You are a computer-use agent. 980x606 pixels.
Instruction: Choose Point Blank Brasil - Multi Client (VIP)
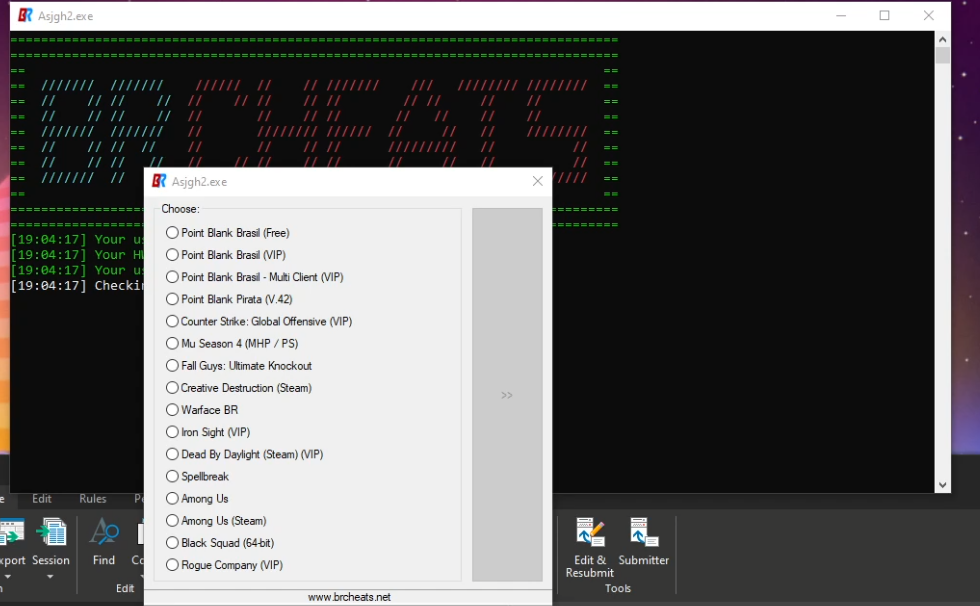tap(254, 277)
